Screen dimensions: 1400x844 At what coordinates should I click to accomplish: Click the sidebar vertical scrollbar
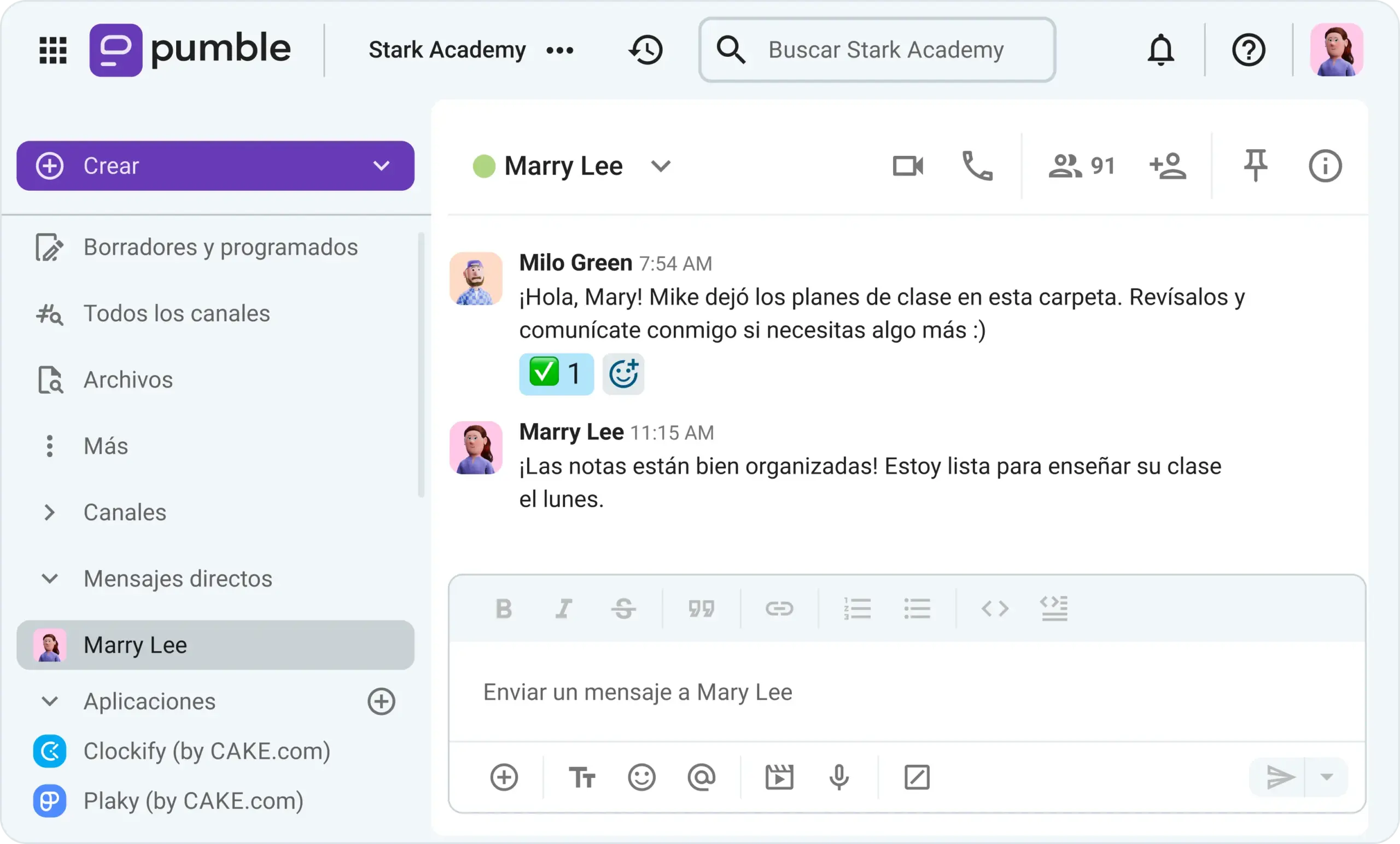(421, 365)
